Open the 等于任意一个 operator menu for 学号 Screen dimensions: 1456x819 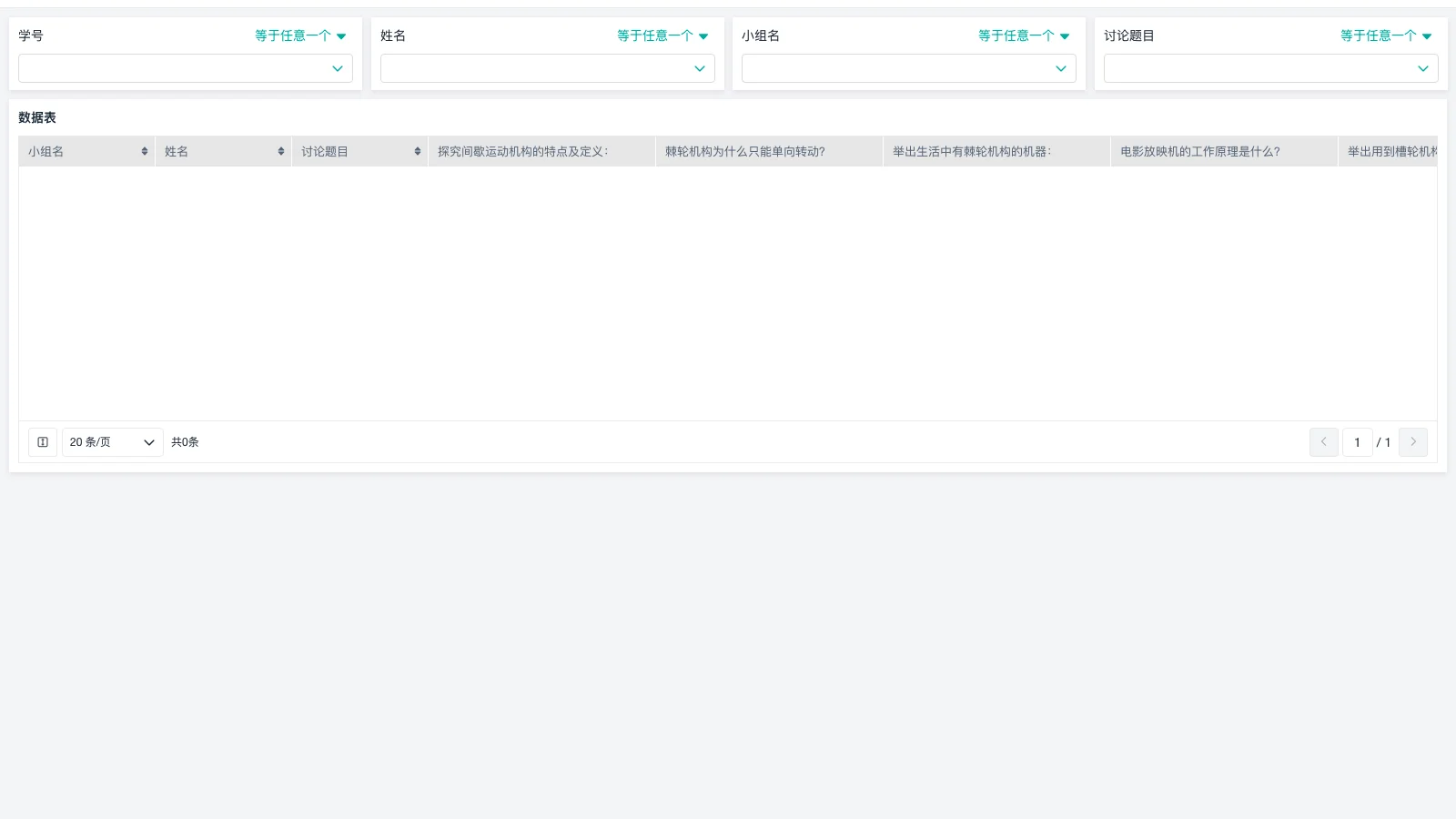[300, 35]
